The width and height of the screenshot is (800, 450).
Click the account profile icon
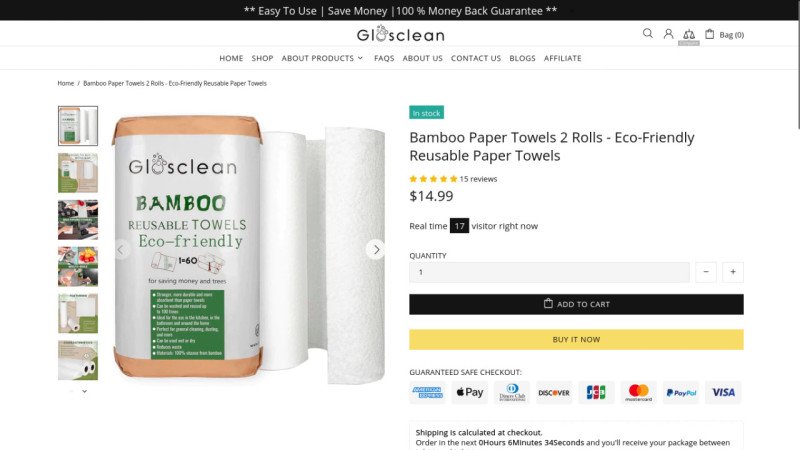coord(668,34)
